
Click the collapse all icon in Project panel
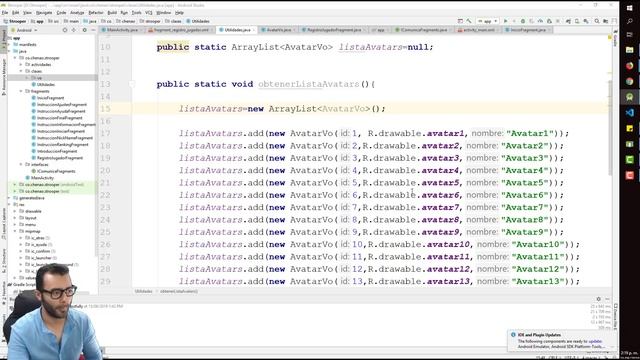click(x=74, y=30)
